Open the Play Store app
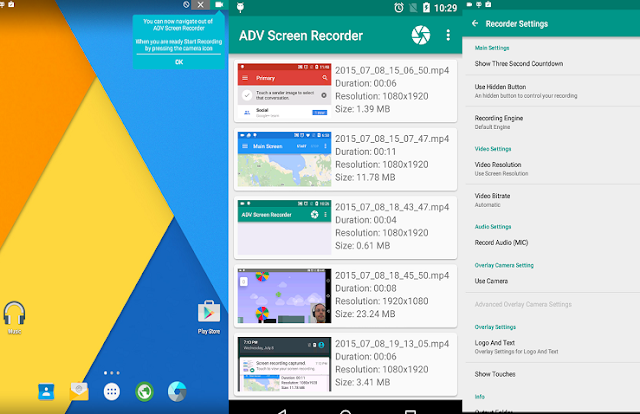640x414 pixels. point(209,317)
